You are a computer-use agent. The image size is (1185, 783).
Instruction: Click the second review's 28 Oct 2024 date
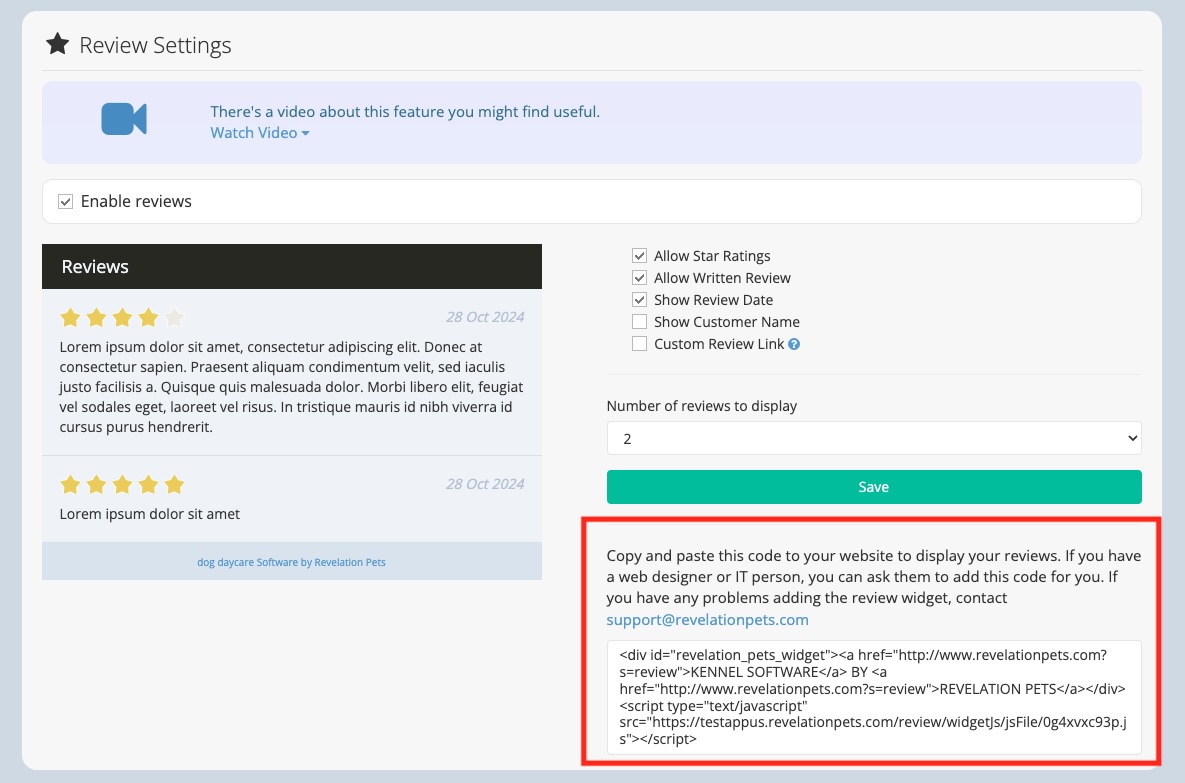tap(485, 484)
